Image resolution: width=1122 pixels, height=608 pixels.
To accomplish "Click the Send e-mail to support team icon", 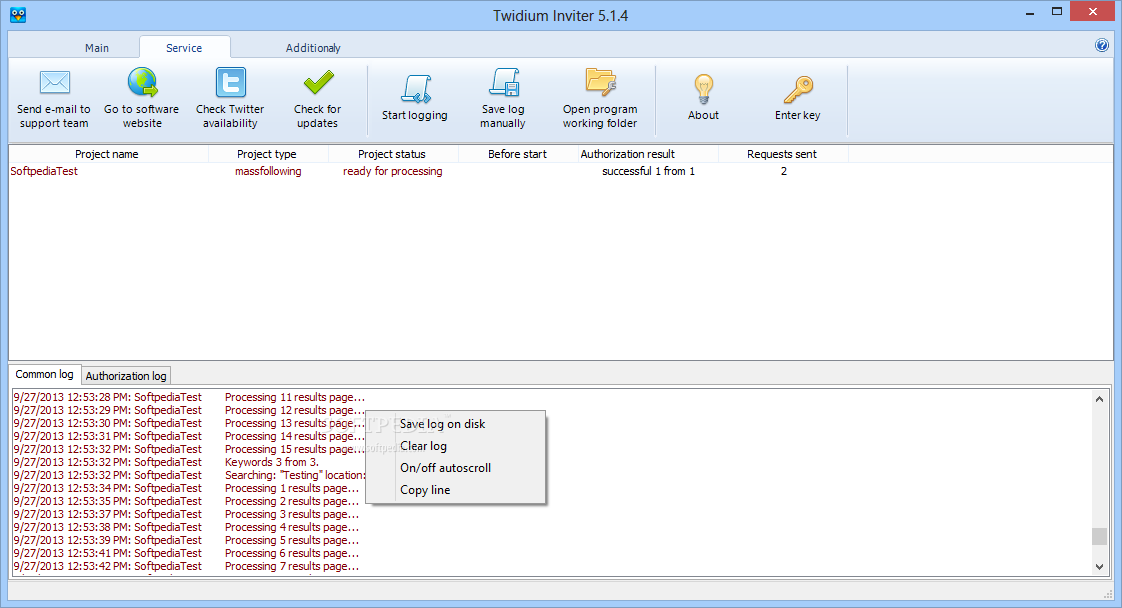I will click(x=54, y=83).
